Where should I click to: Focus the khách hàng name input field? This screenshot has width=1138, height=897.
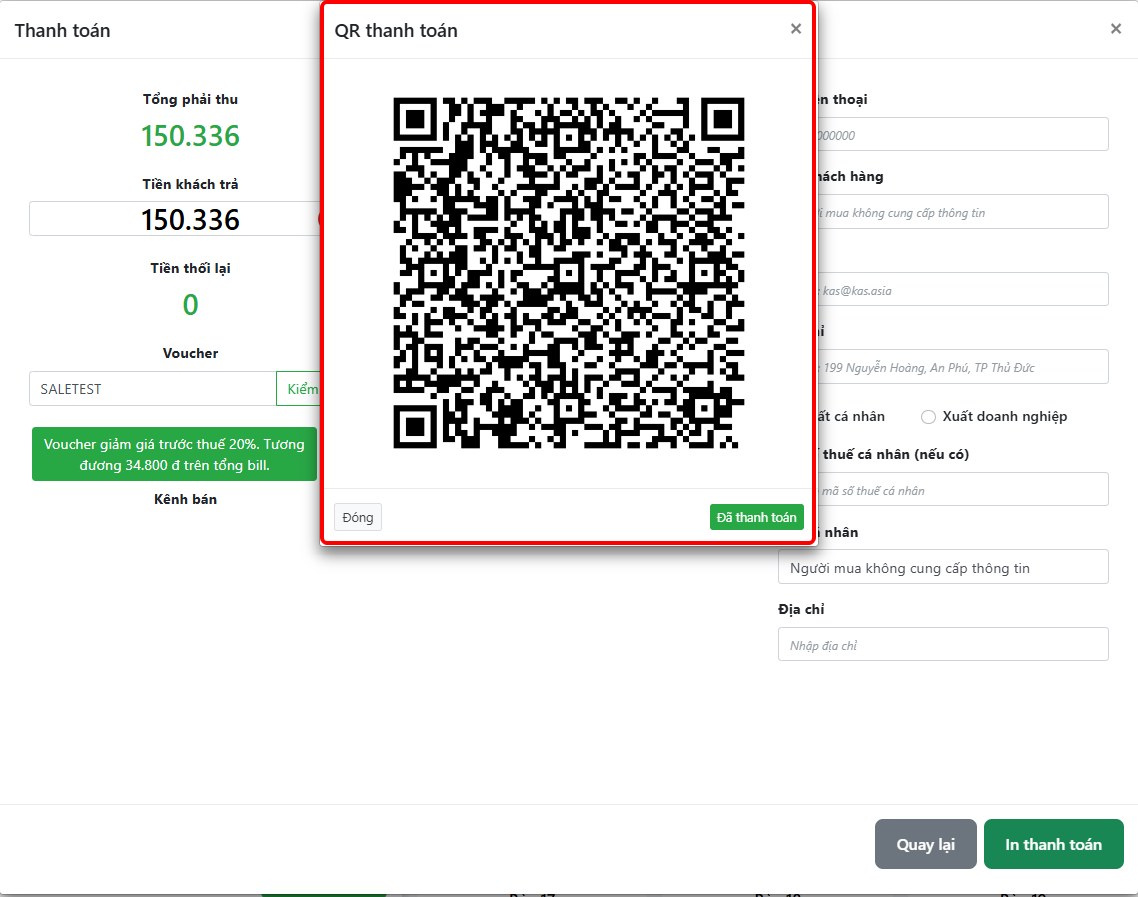[x=960, y=212]
